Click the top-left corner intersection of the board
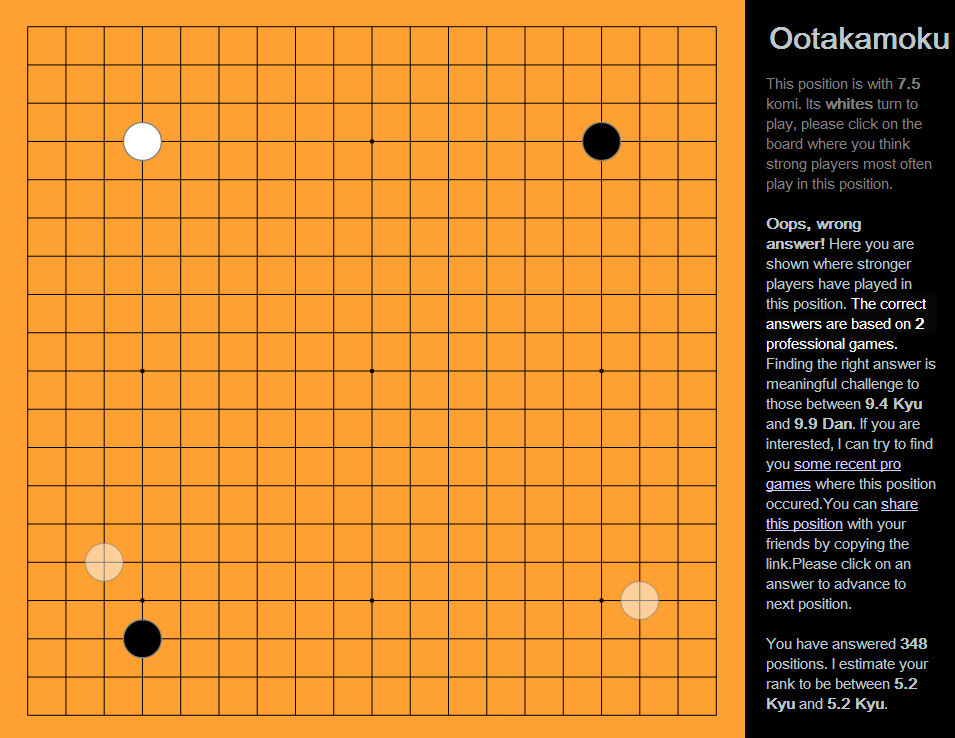The height and width of the screenshot is (738, 955). point(28,27)
